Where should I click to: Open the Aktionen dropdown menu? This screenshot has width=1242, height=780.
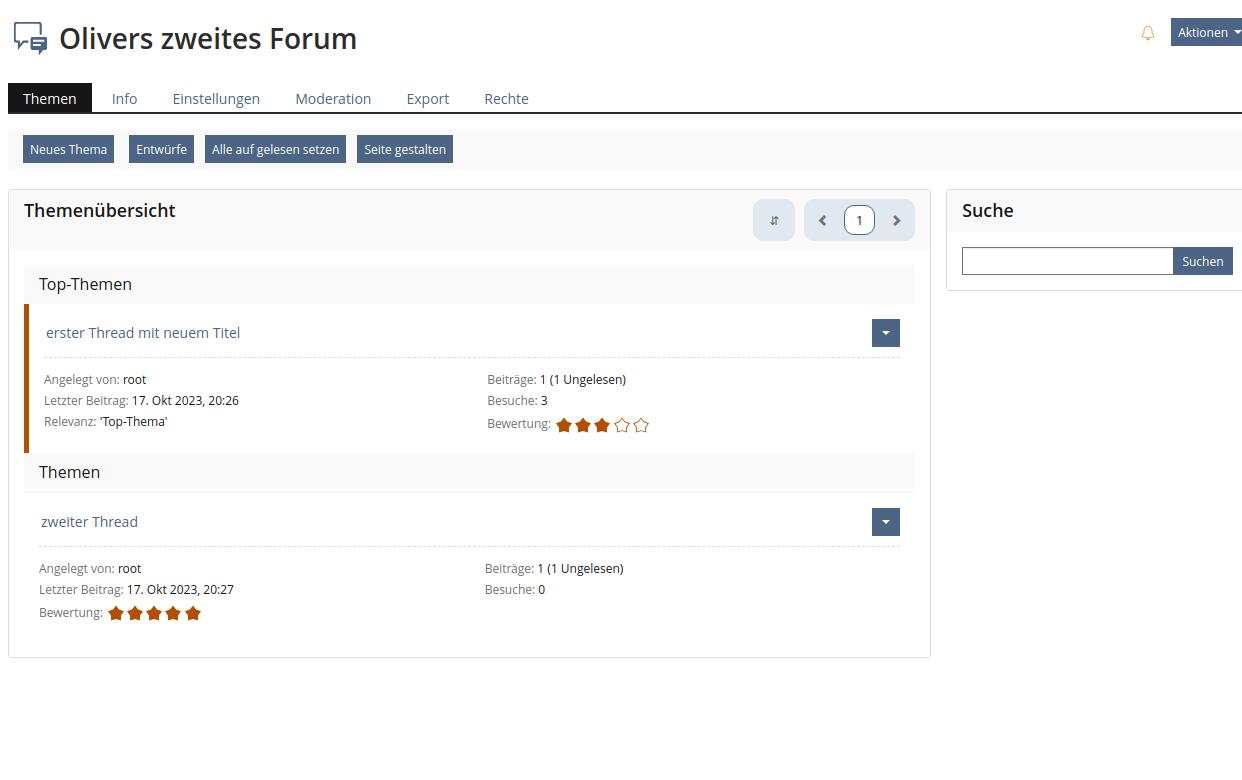(x=1207, y=33)
